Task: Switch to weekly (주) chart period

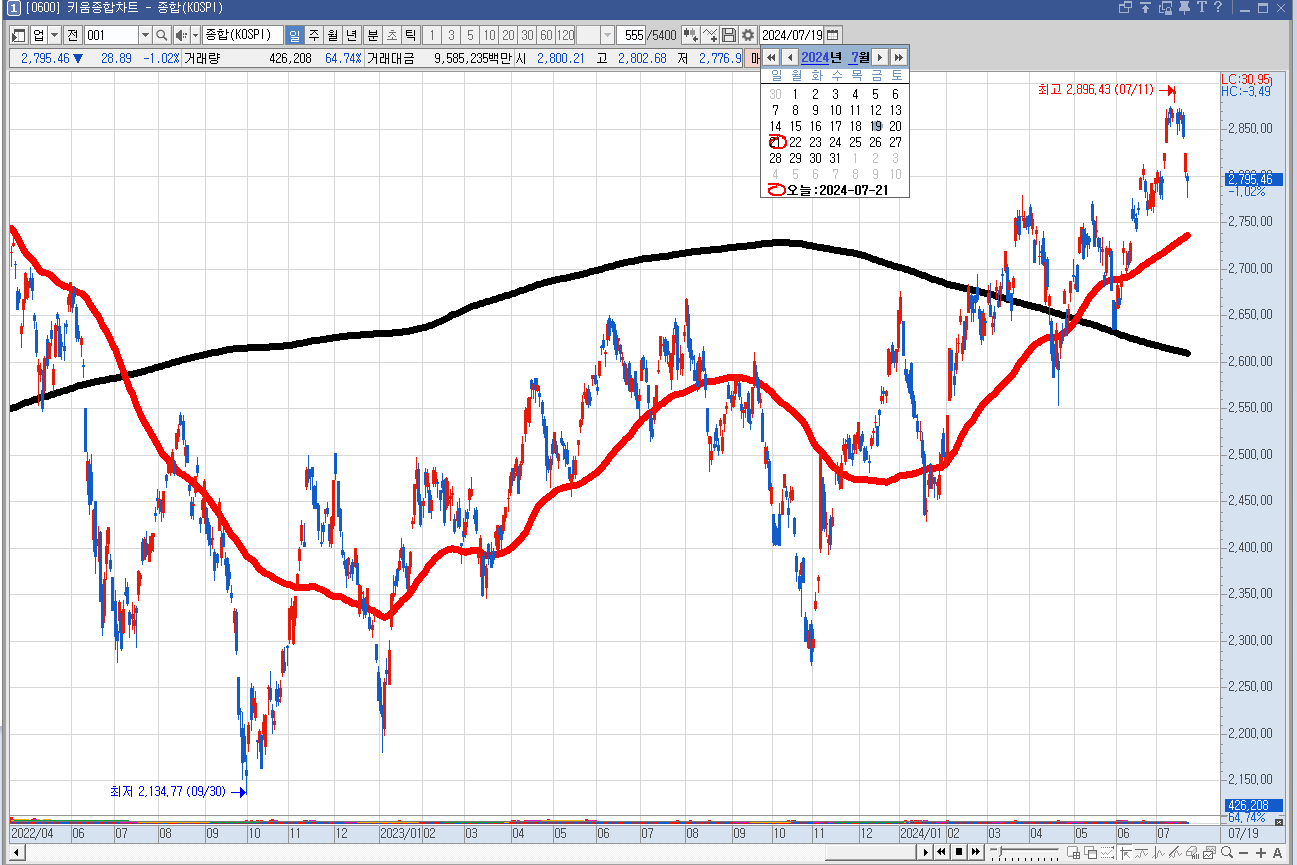Action: (x=313, y=35)
